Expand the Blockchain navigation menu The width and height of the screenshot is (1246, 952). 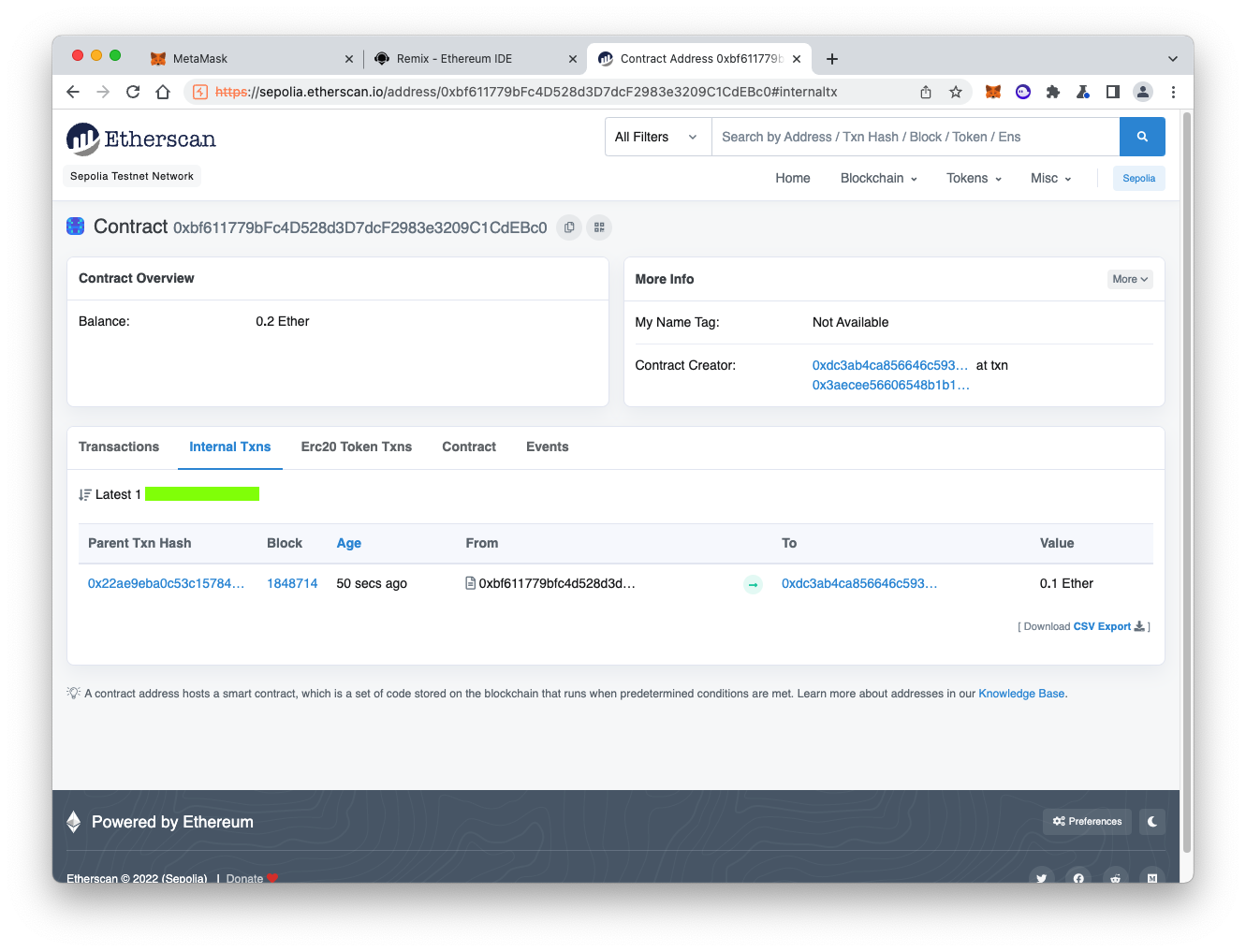coord(878,178)
